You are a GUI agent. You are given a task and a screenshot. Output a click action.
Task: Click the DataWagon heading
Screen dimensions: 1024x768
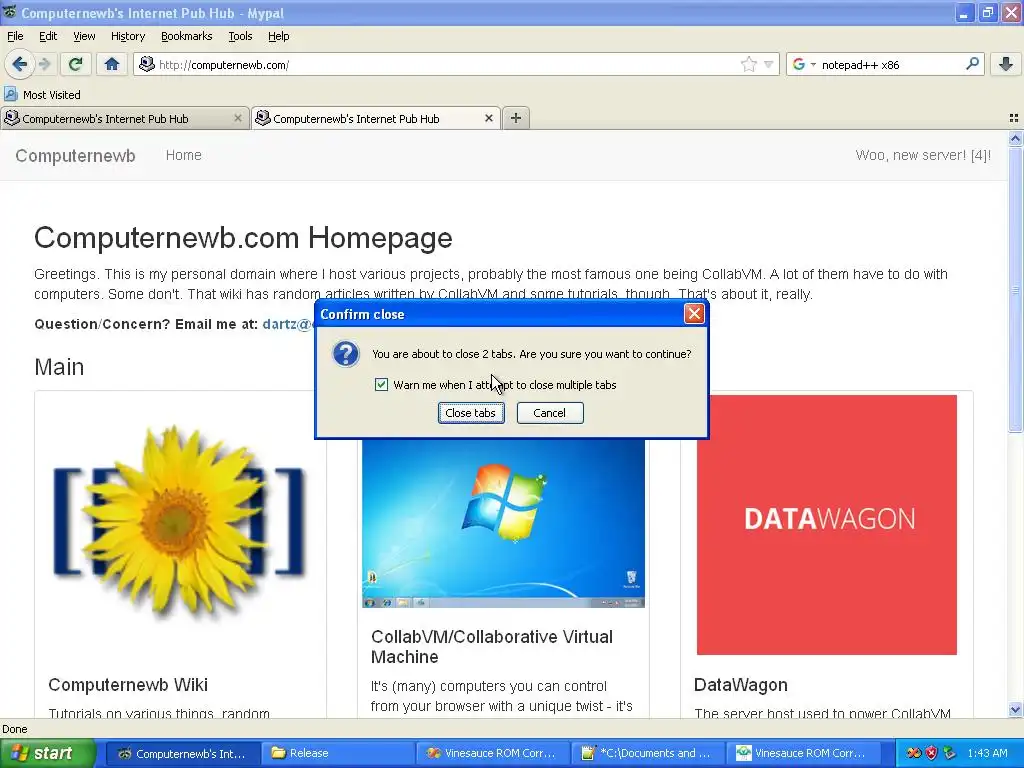741,684
